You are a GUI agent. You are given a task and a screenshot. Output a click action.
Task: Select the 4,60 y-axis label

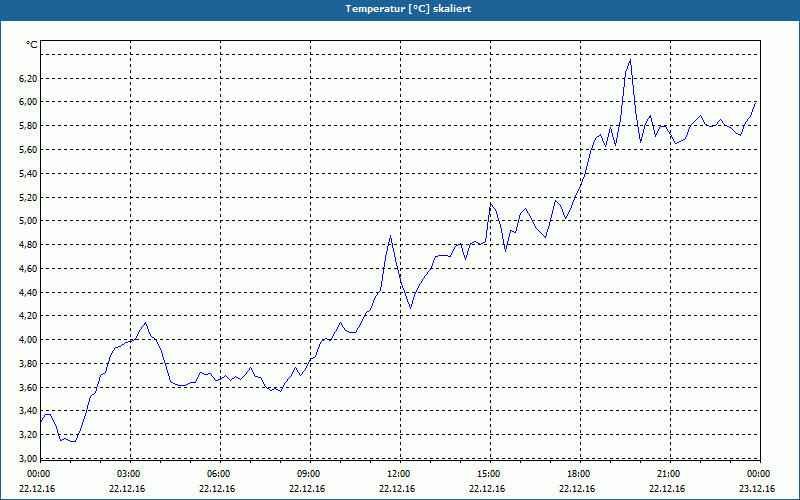29,268
